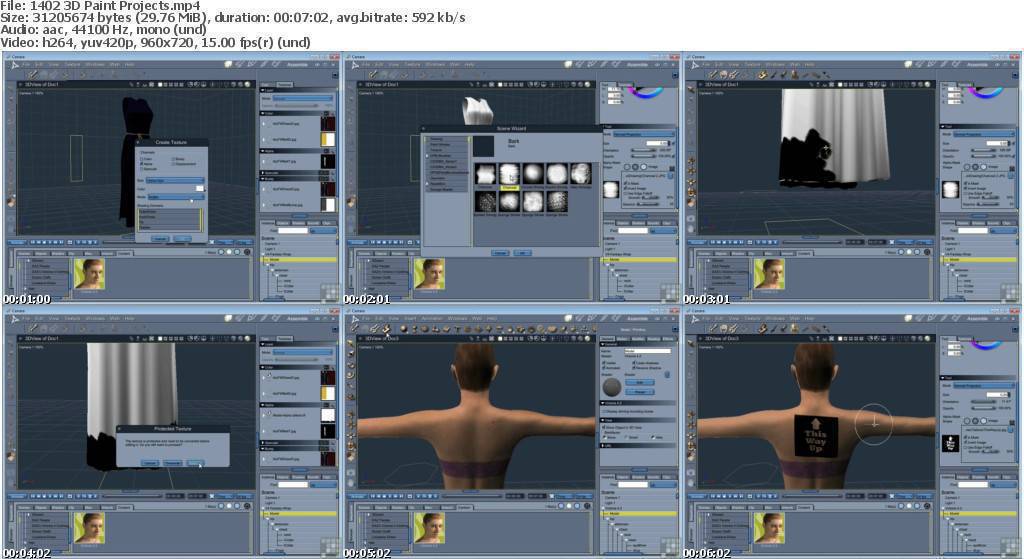Toggle Visible checkbox in 00:05:02 frame General tab
Viewport: 1024px width, 559px height.
(x=603, y=363)
